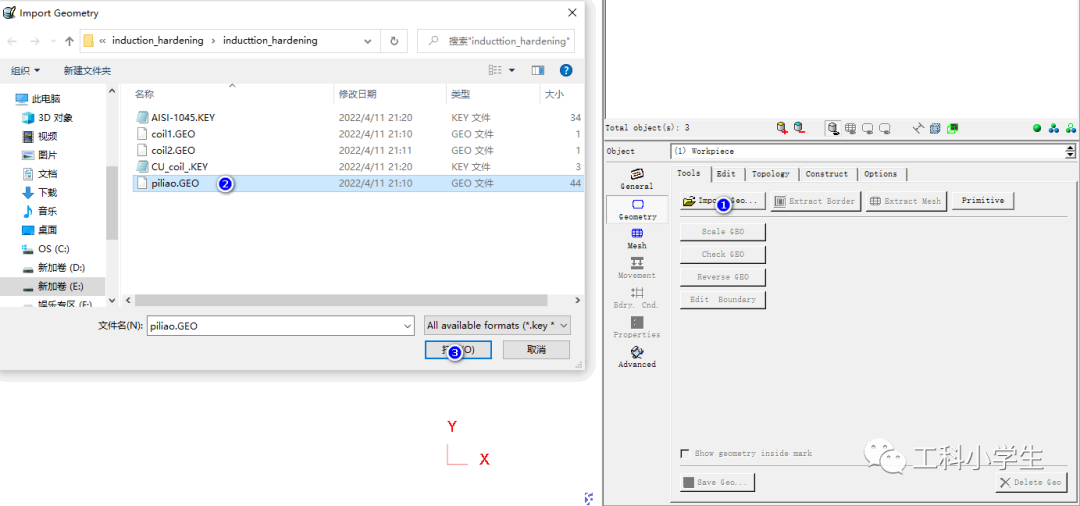Click the green and blue spheres icon
This screenshot has height=506, width=1080.
pyautogui.click(x=1071, y=128)
